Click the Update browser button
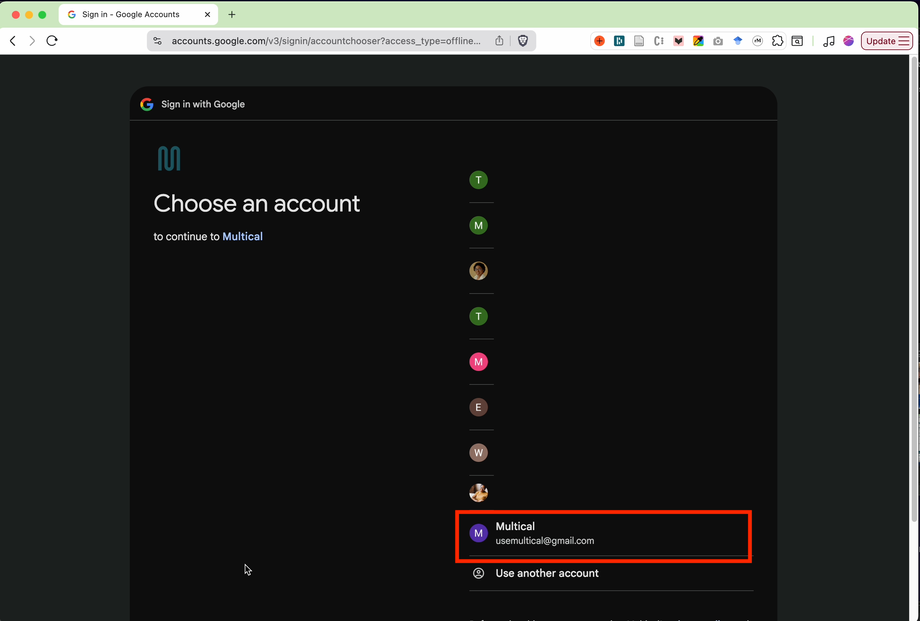The image size is (920, 621). [886, 40]
